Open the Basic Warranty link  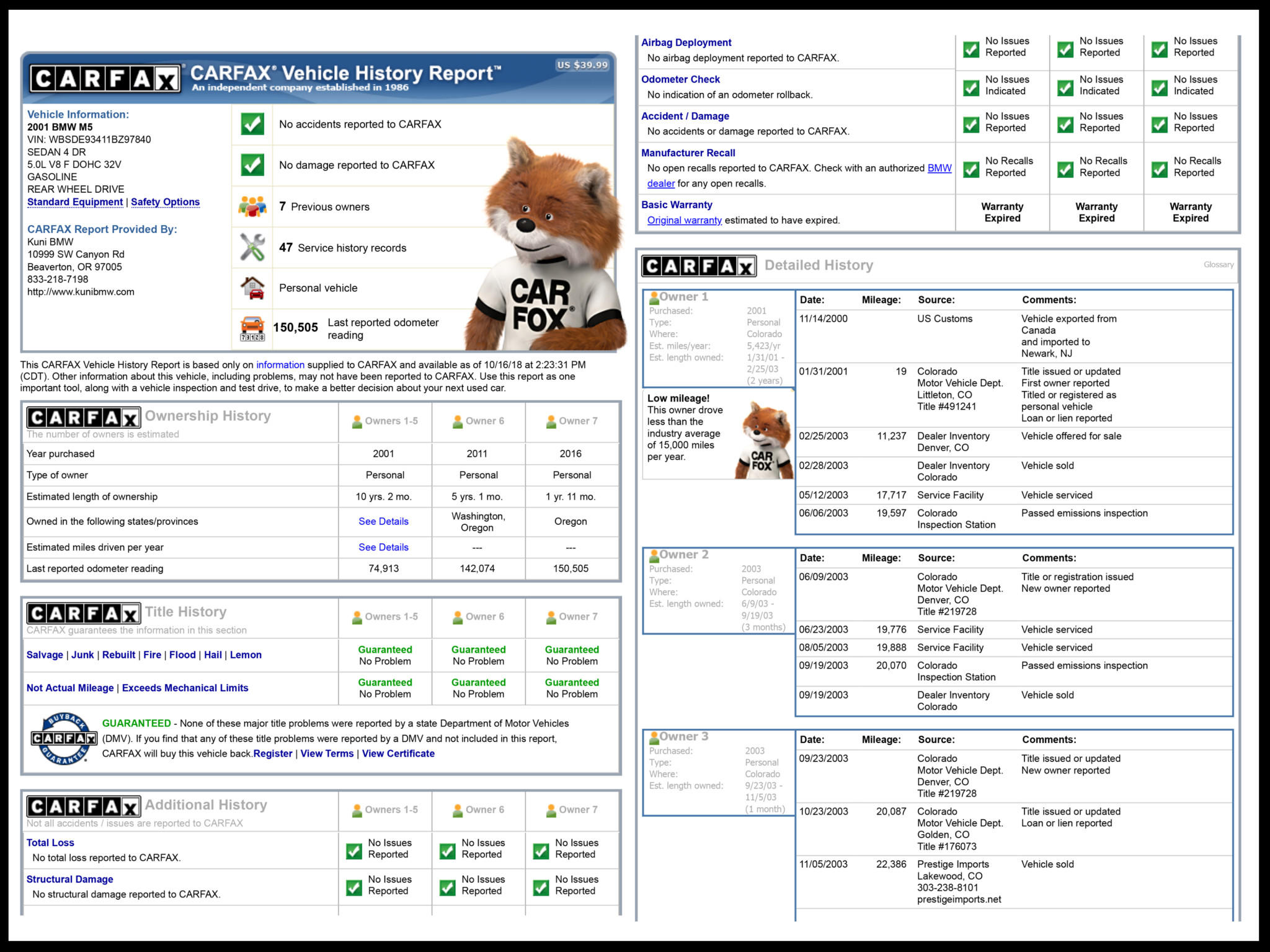pos(677,205)
